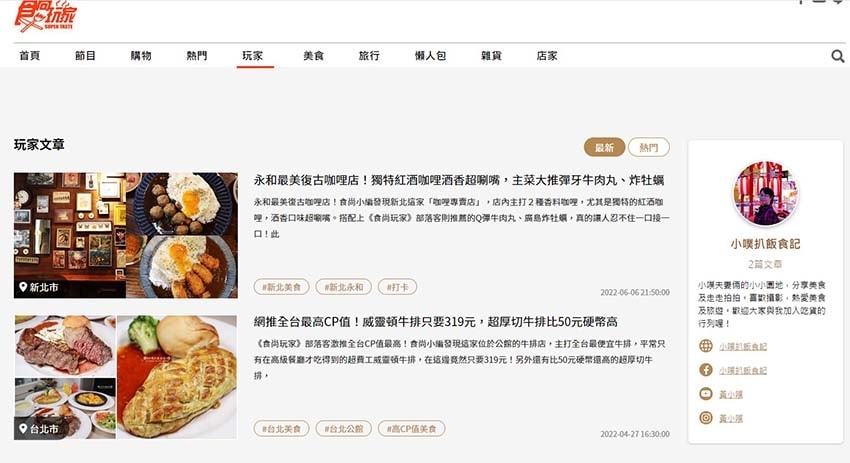Open the 永和最美復古咖哩店 article title
This screenshot has height=463, width=850.
pos(459,180)
